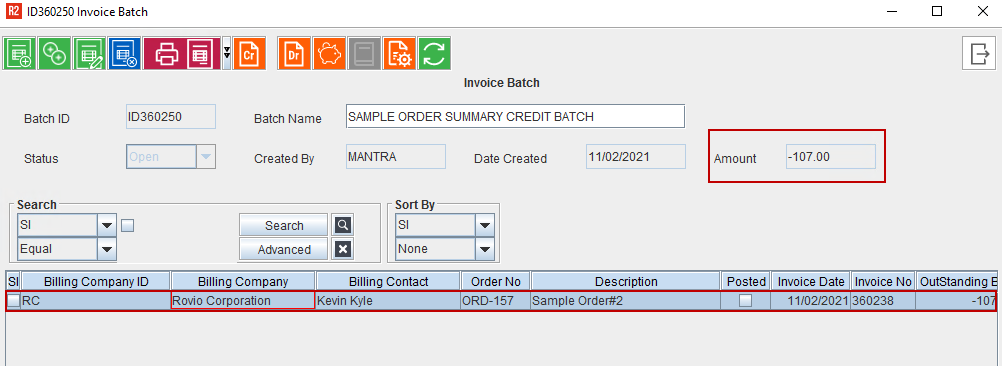Toggle the Posted checkbox in the RC row
Screen dimensions: 1002x366
pyautogui.click(x=745, y=301)
